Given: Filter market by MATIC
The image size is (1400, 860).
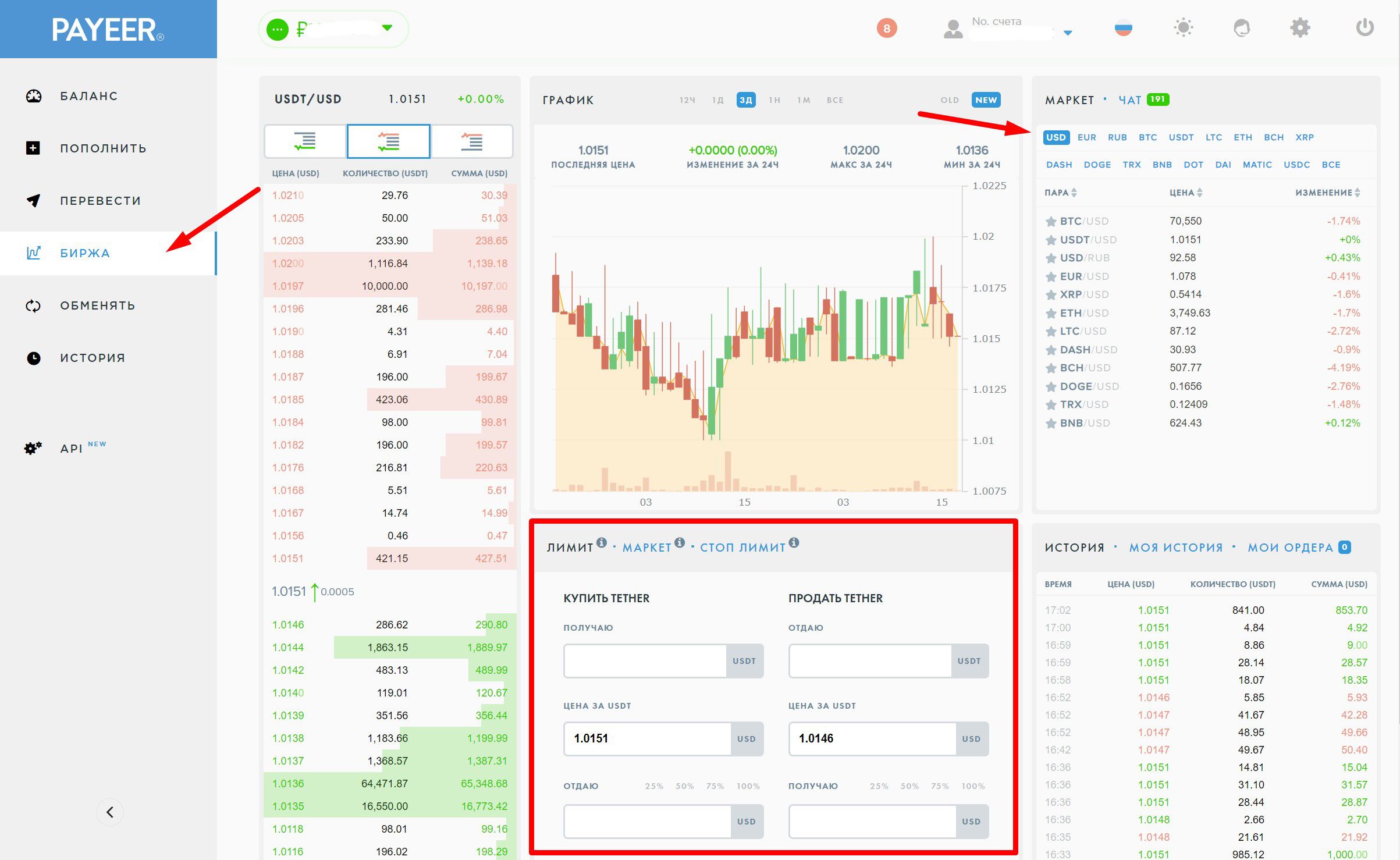Looking at the screenshot, I should point(1257,165).
